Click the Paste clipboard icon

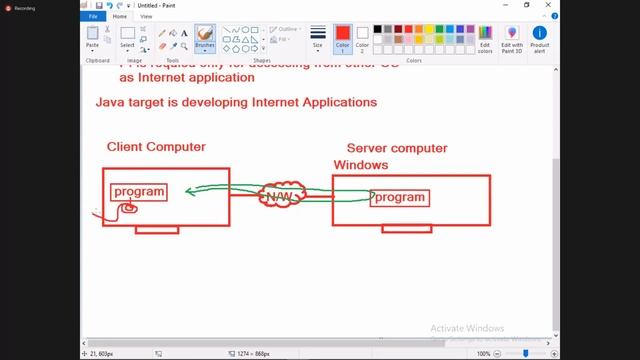(92, 33)
